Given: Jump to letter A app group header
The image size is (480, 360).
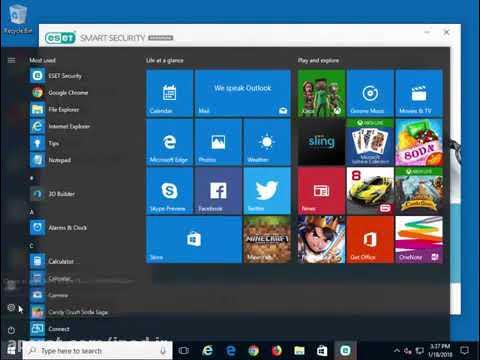Looking at the screenshot, I should (32, 212).
